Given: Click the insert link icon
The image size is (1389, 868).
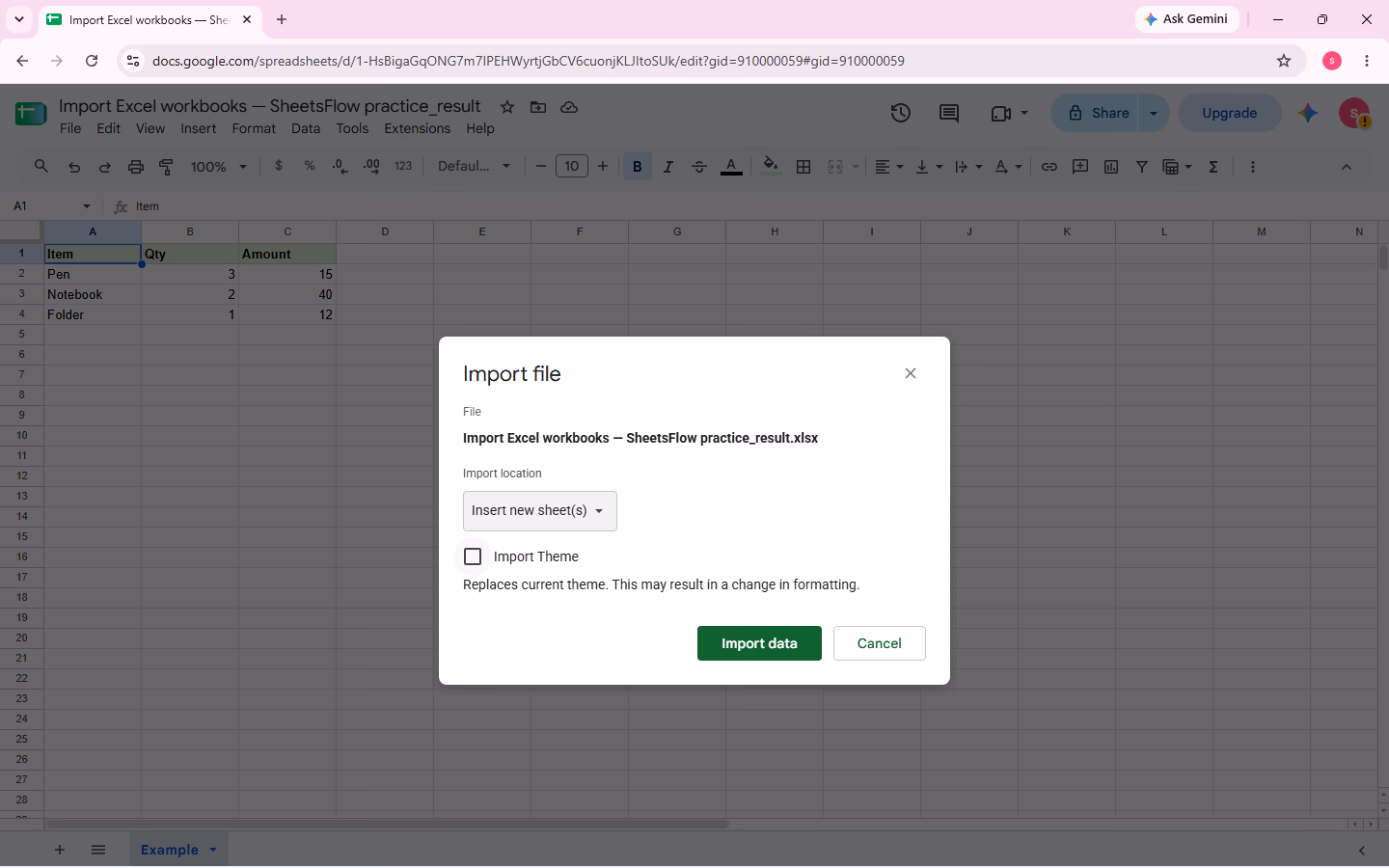Looking at the screenshot, I should [x=1049, y=167].
